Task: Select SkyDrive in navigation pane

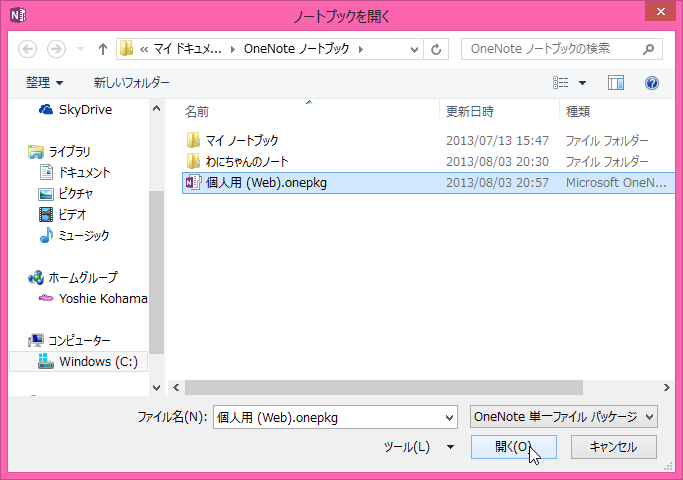Action: [x=75, y=109]
